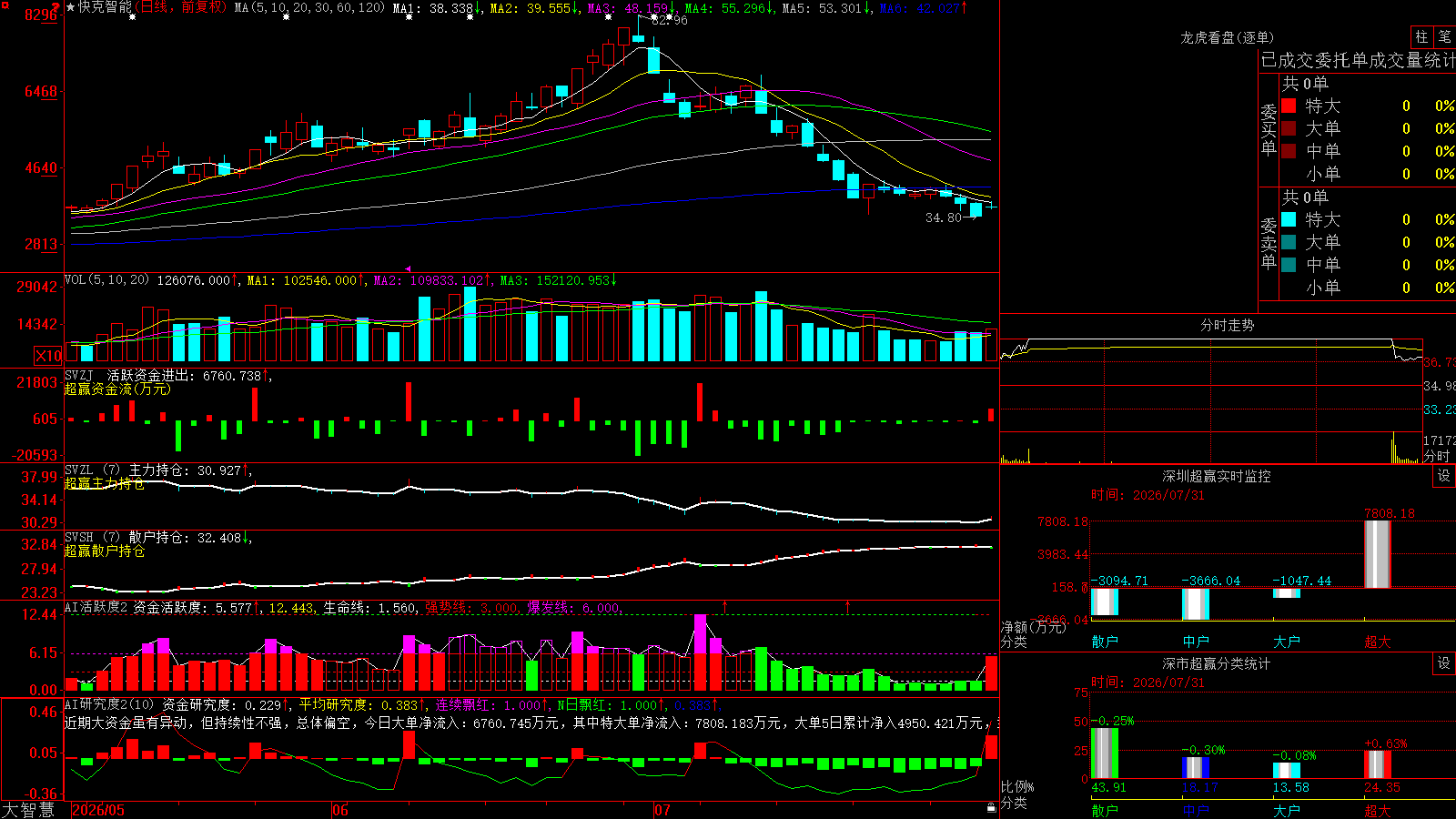Click the yellow 超赢散户持仓 label
1456x819 pixels.
pos(105,551)
